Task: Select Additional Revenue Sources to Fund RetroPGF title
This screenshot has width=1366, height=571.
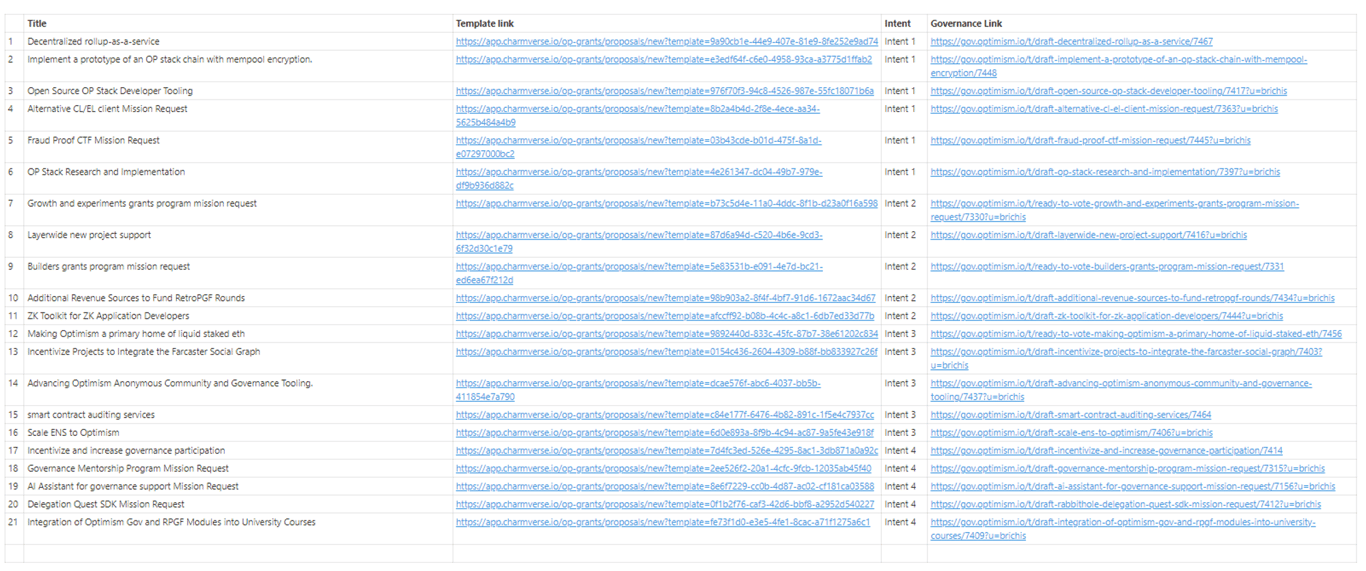Action: click(136, 298)
